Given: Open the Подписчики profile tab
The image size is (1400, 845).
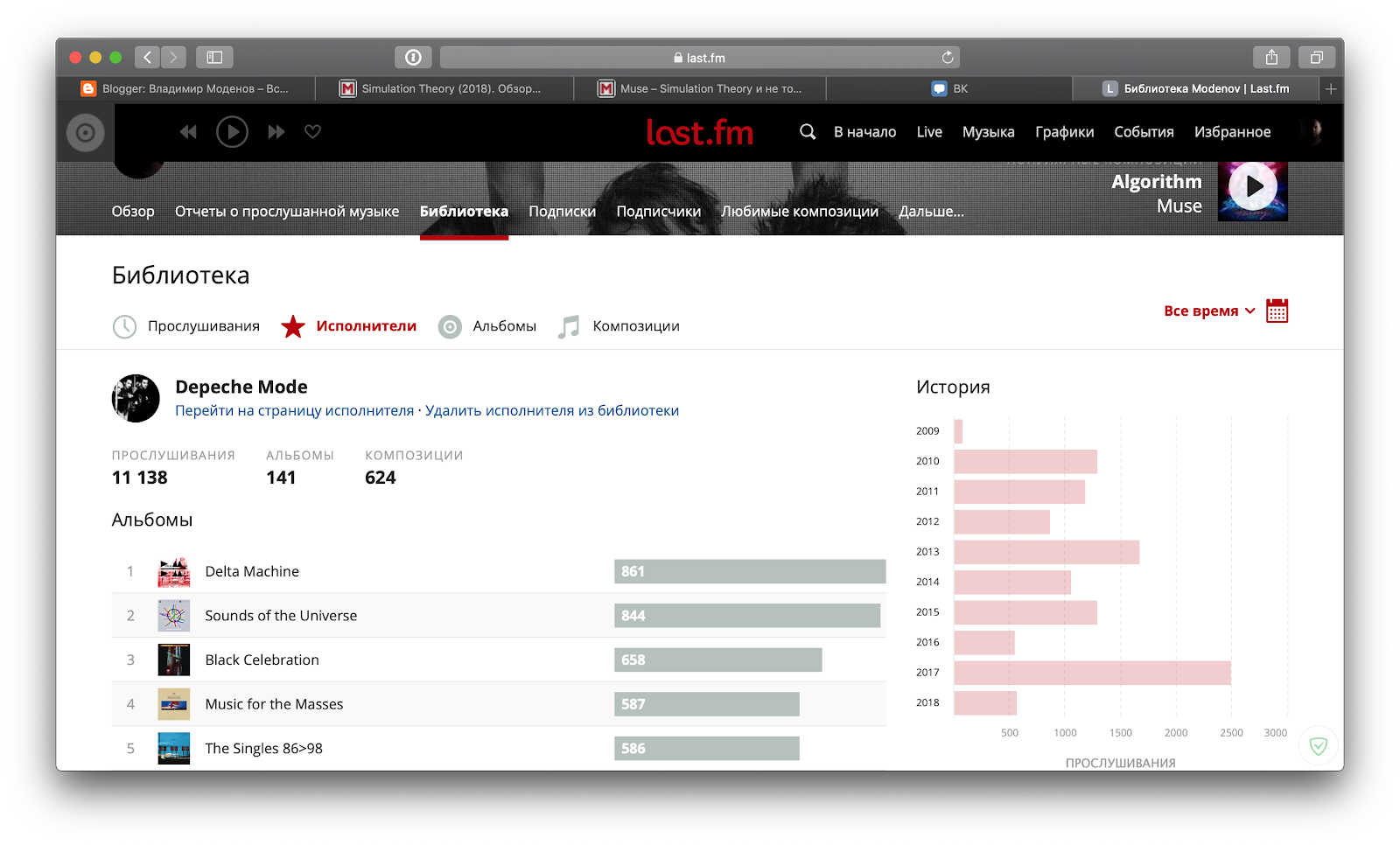Looking at the screenshot, I should coord(659,212).
